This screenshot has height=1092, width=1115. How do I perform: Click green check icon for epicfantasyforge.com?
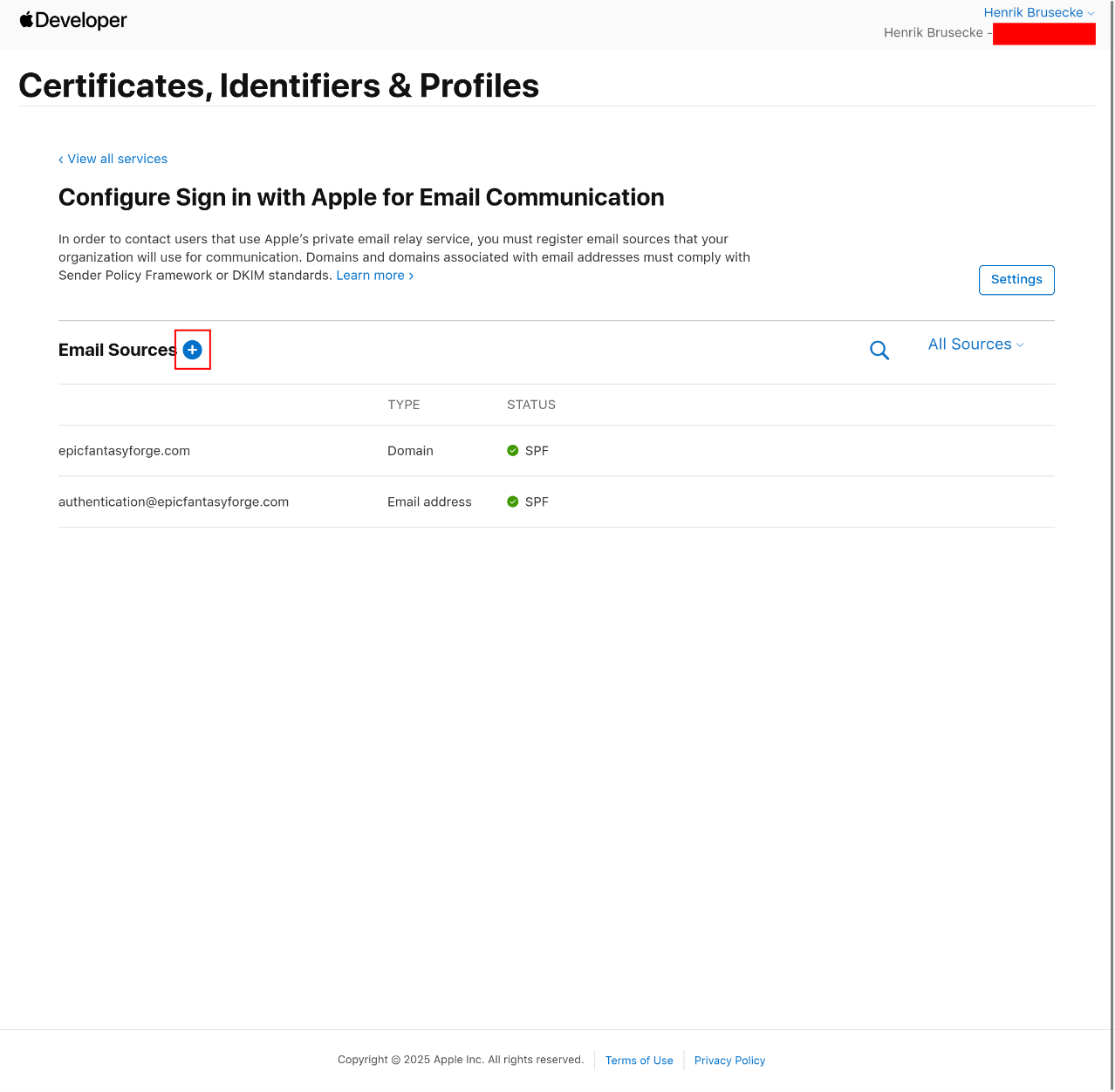513,451
